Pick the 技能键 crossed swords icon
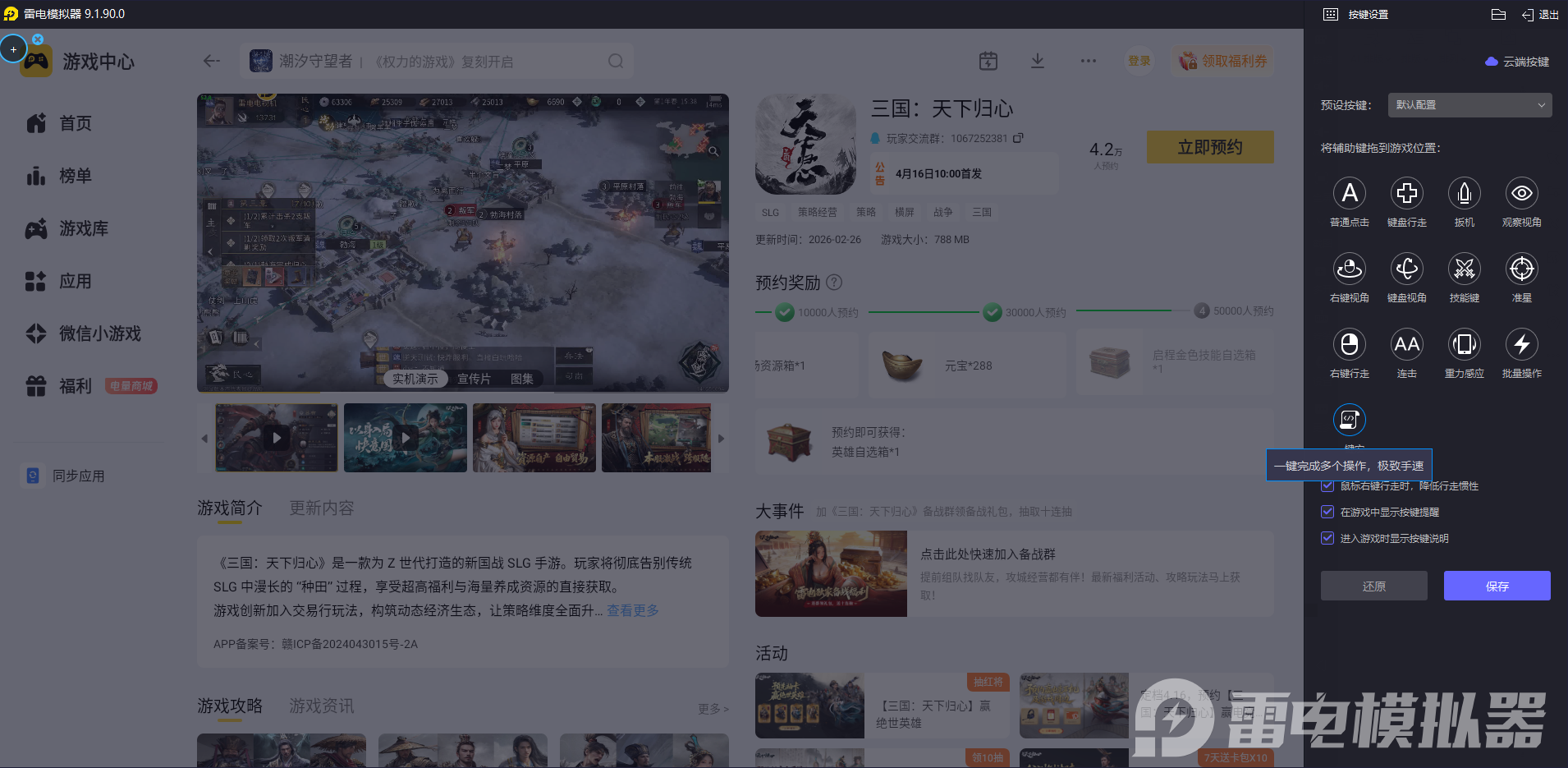This screenshot has height=768, width=1568. click(1464, 269)
